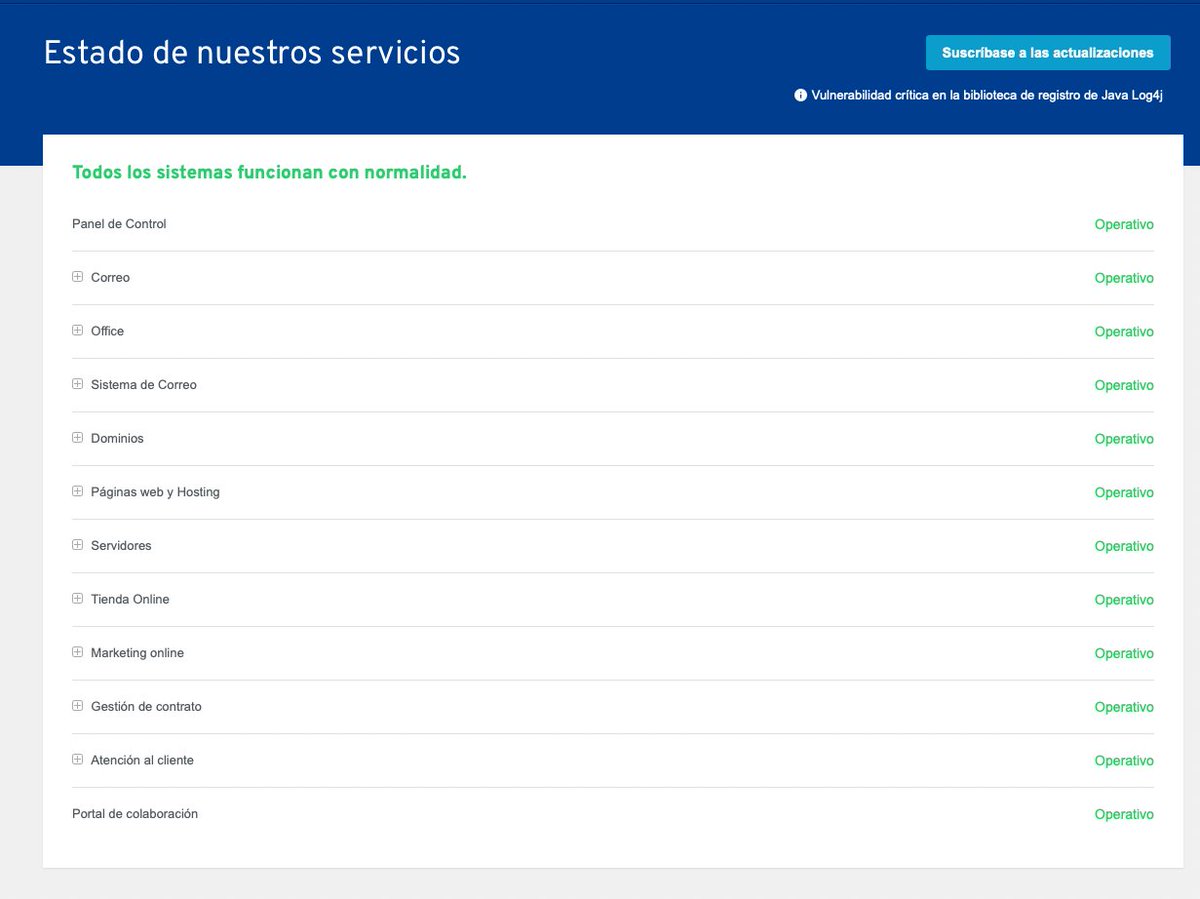The image size is (1200, 899).
Task: Click Operativo status for Dominios
Action: 1124,439
